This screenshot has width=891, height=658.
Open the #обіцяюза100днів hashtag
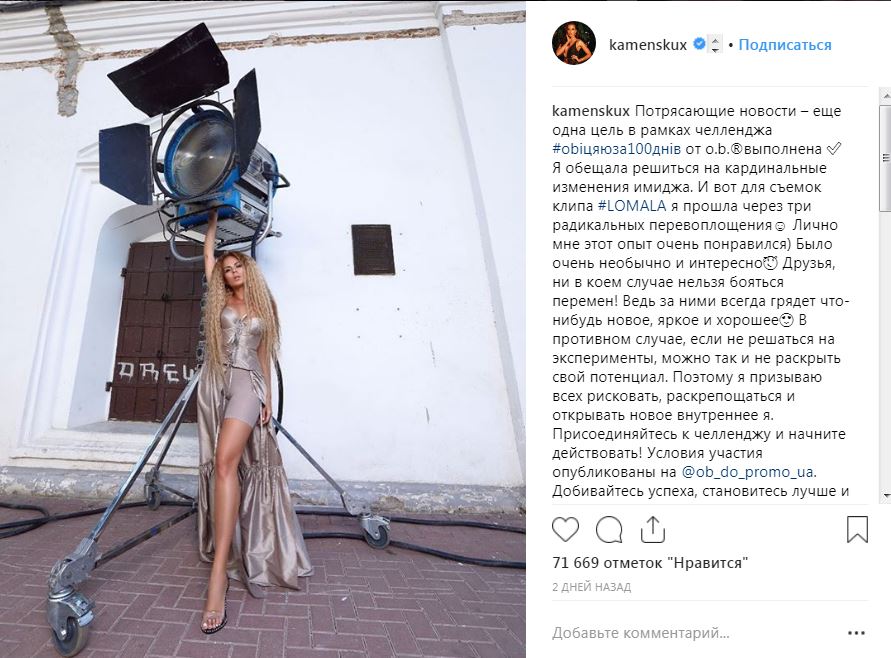click(x=617, y=149)
